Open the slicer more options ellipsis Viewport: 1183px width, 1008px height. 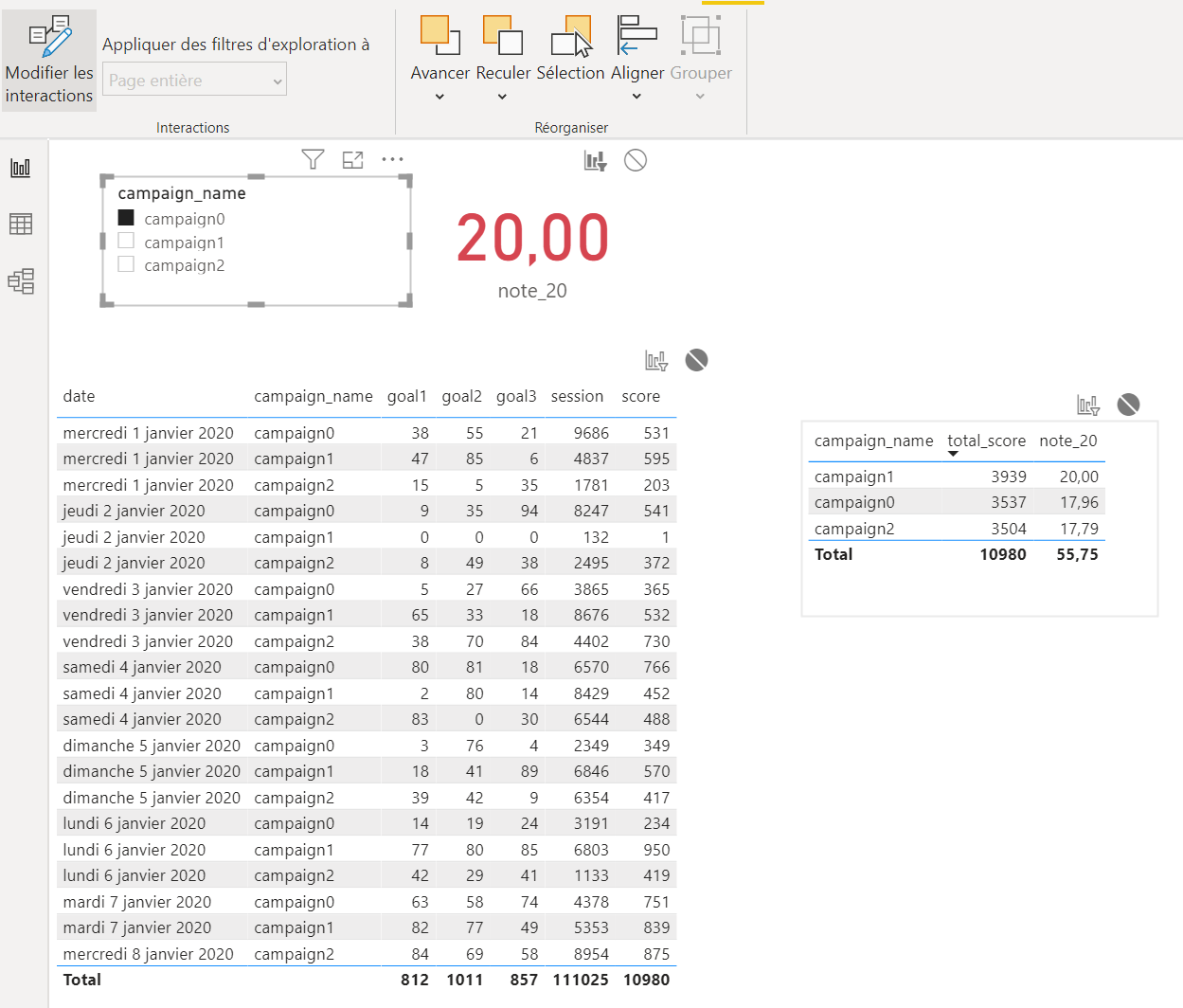click(x=392, y=159)
